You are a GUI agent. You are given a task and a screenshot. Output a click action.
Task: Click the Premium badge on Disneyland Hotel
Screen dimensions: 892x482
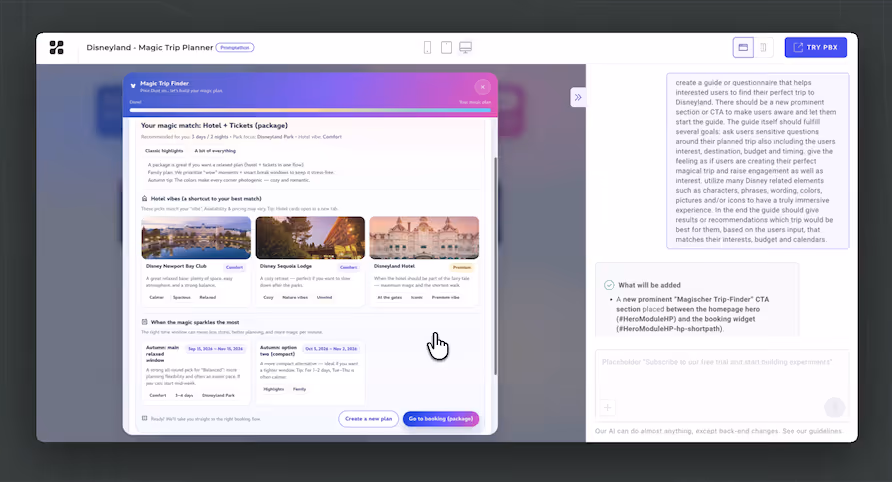(x=462, y=267)
